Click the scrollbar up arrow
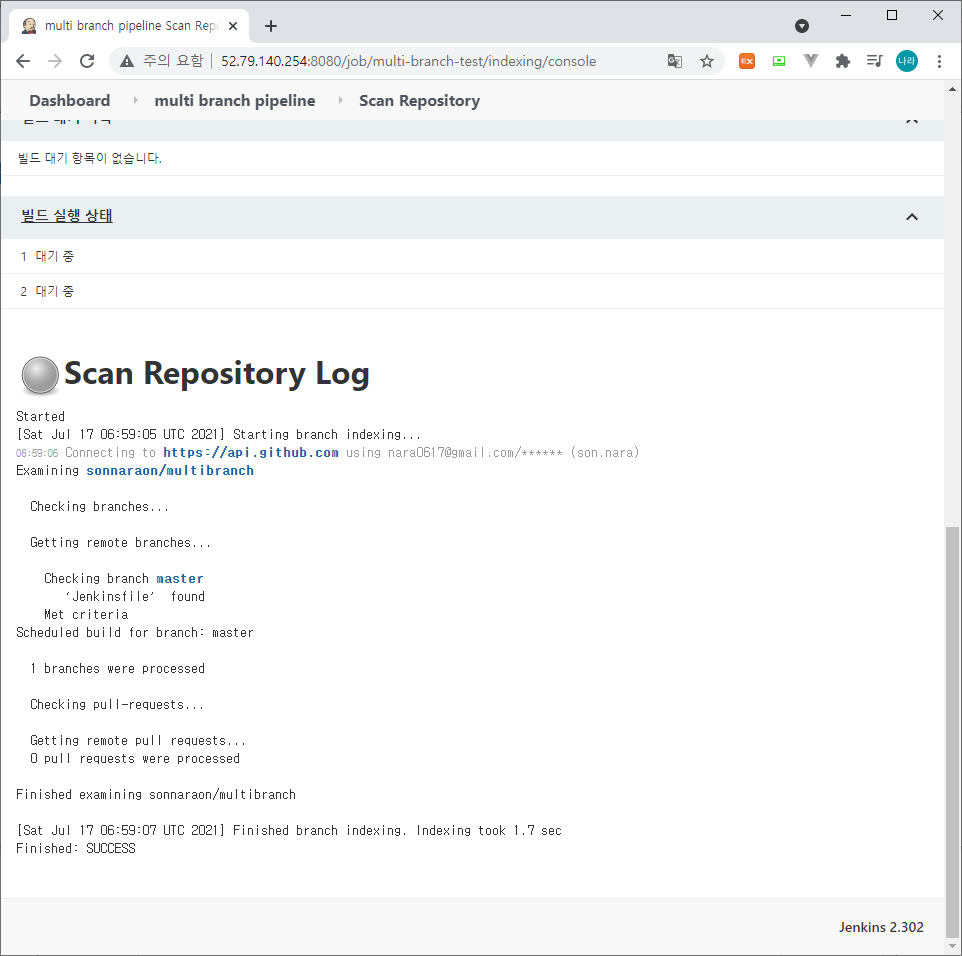 tap(952, 89)
